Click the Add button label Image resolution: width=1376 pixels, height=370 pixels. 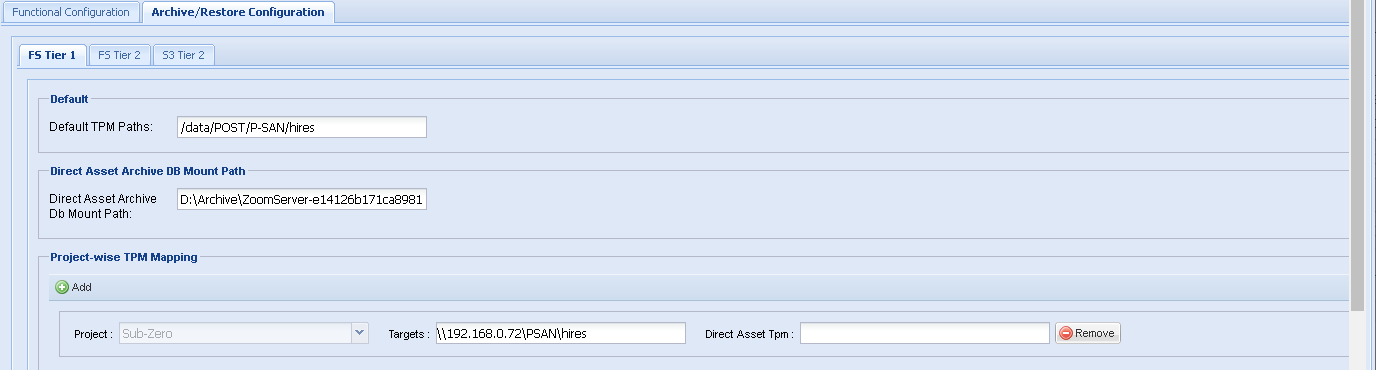(82, 287)
